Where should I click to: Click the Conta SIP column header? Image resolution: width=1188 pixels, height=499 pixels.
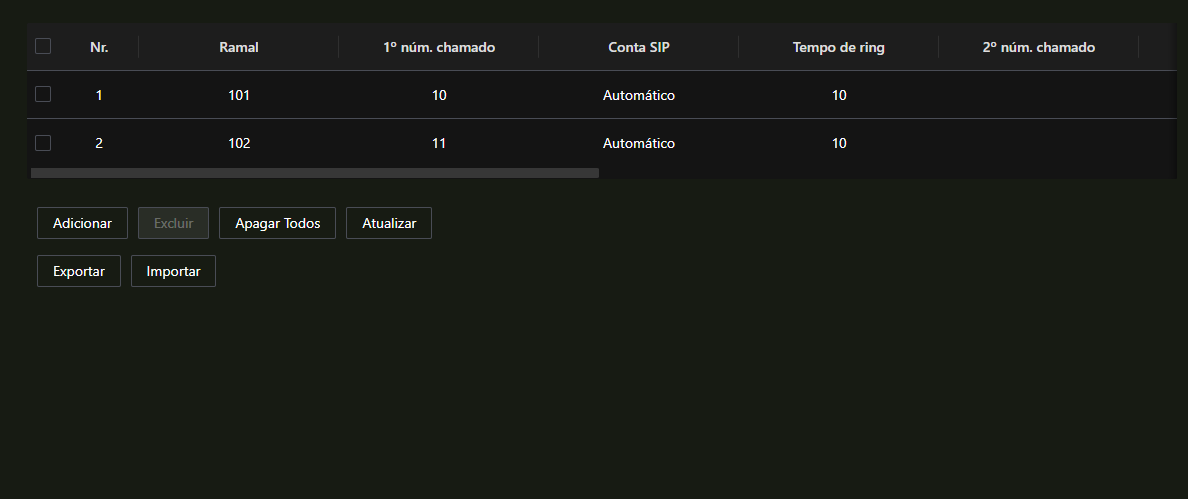pyautogui.click(x=639, y=47)
